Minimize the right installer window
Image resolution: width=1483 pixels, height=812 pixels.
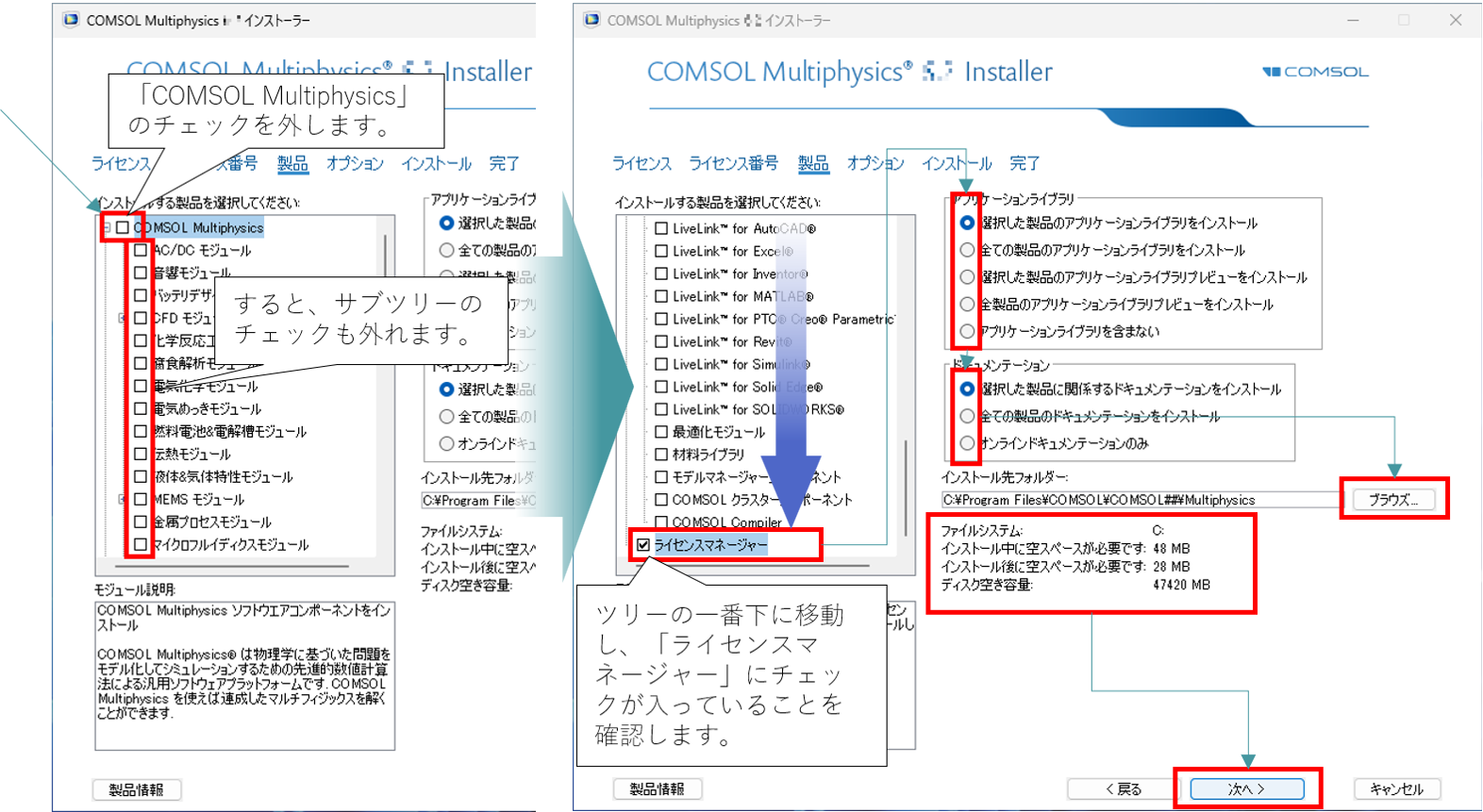click(x=1353, y=20)
